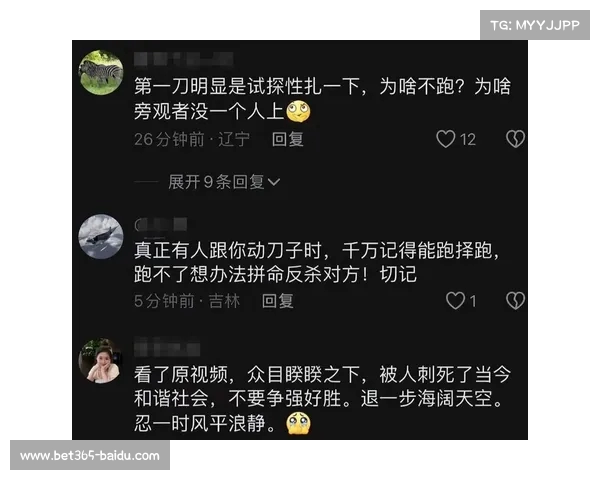The image size is (600, 480).
Task: Dislike the 5分钟前 comment with broken heart
Action: click(515, 301)
